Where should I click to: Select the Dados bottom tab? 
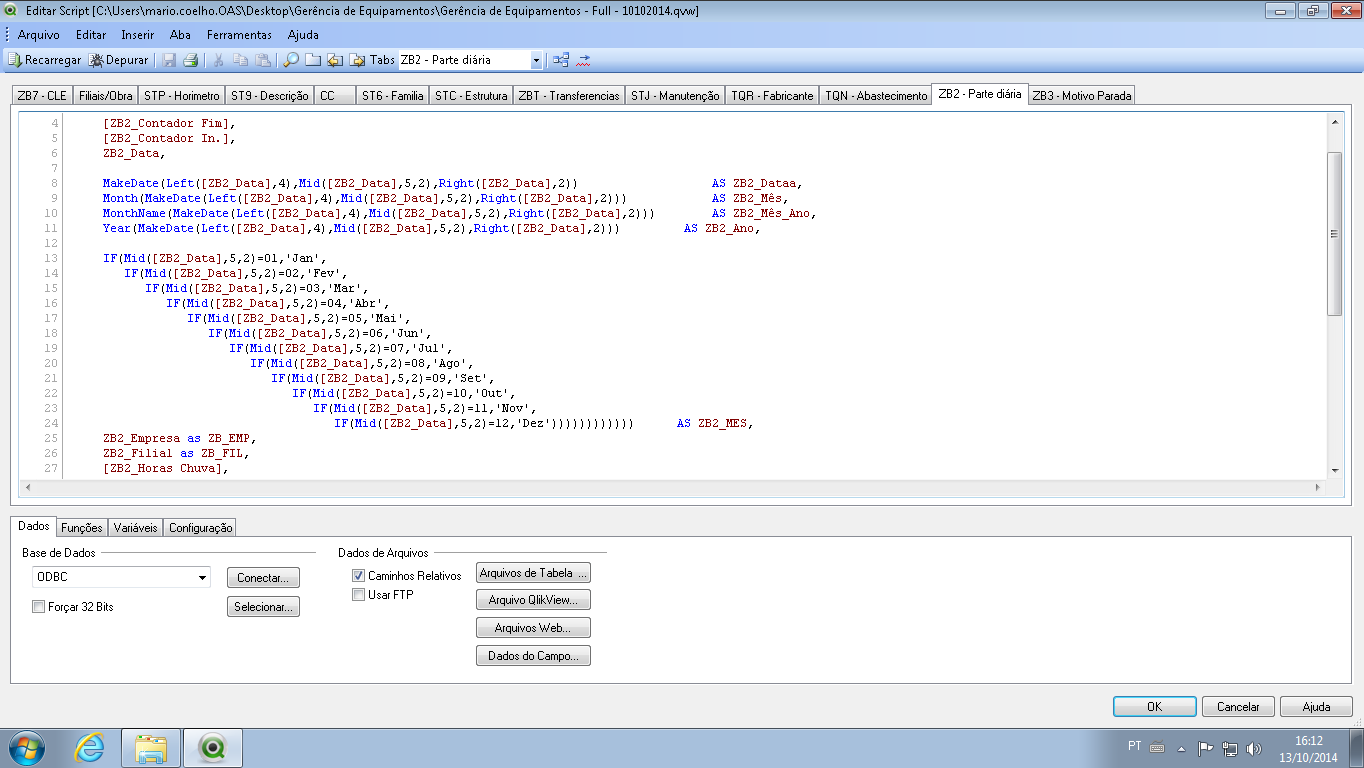[33, 526]
